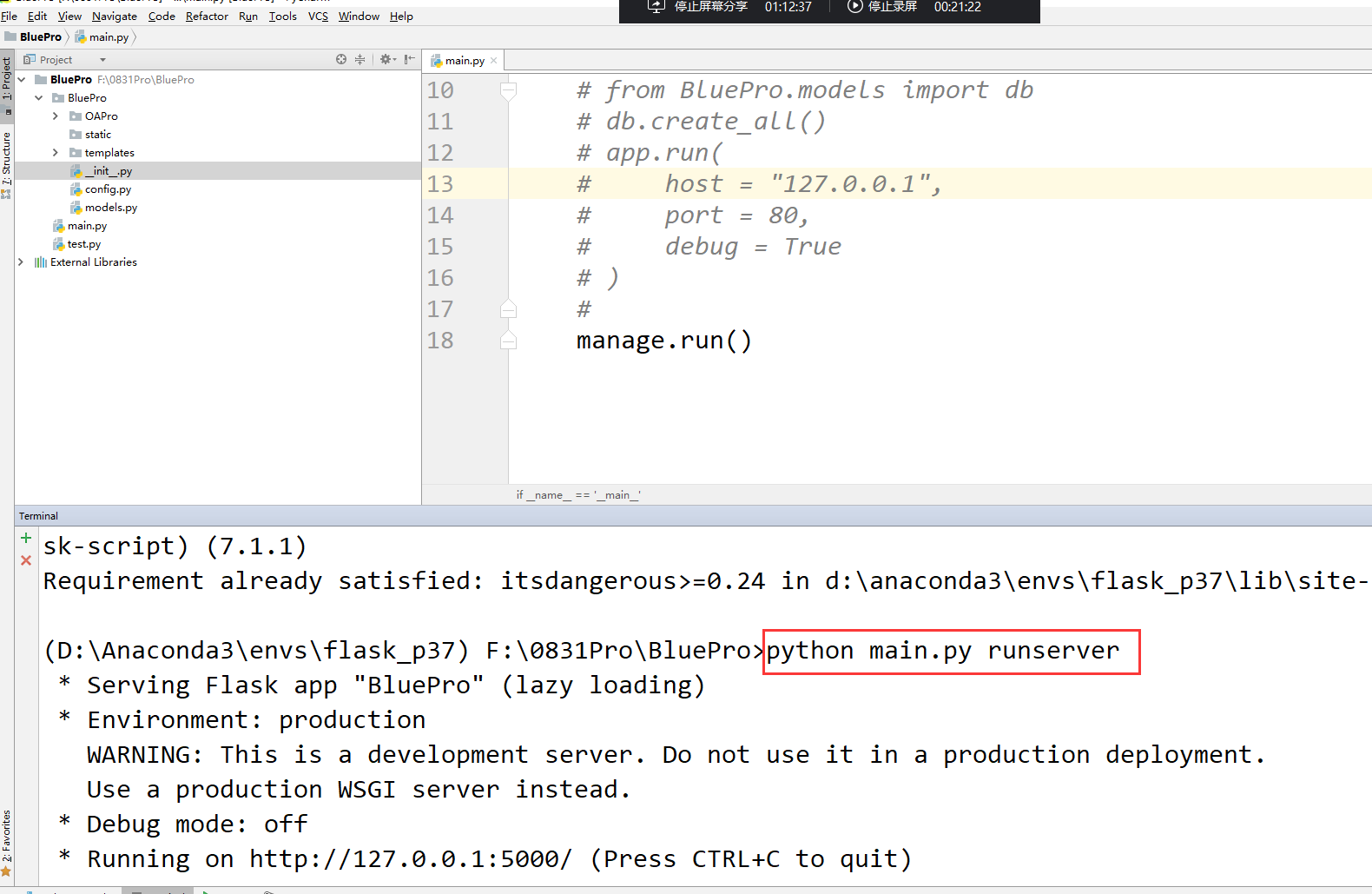Open the Help menu
This screenshot has width=1372, height=894.
[401, 17]
